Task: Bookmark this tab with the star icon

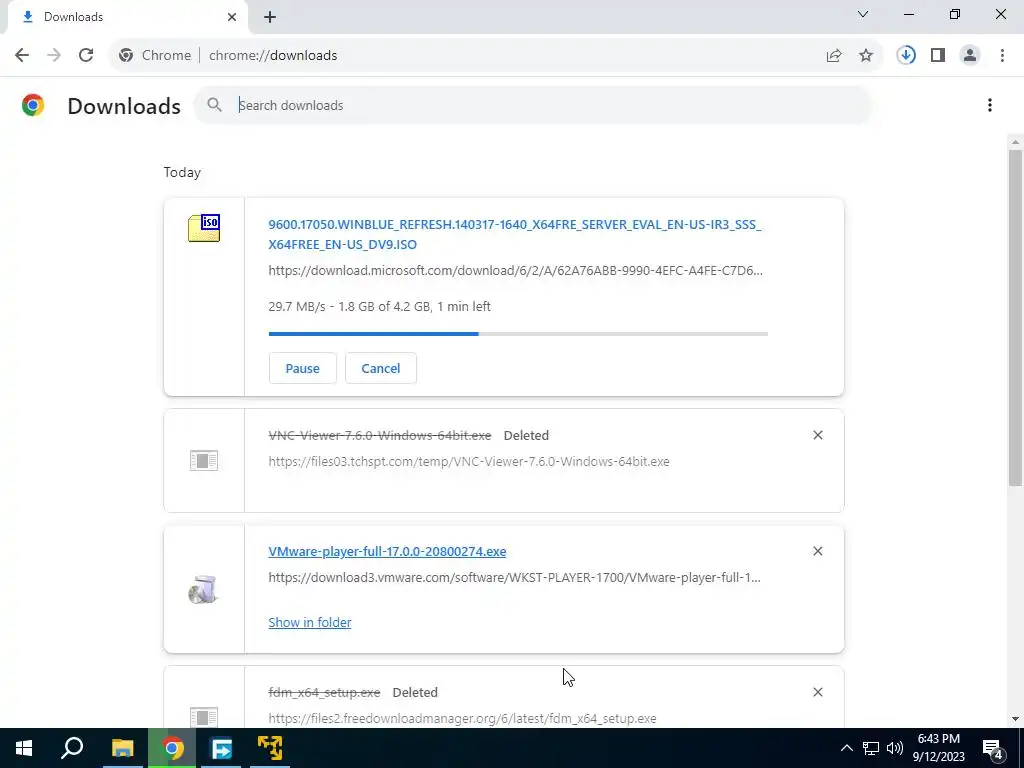Action: (866, 56)
